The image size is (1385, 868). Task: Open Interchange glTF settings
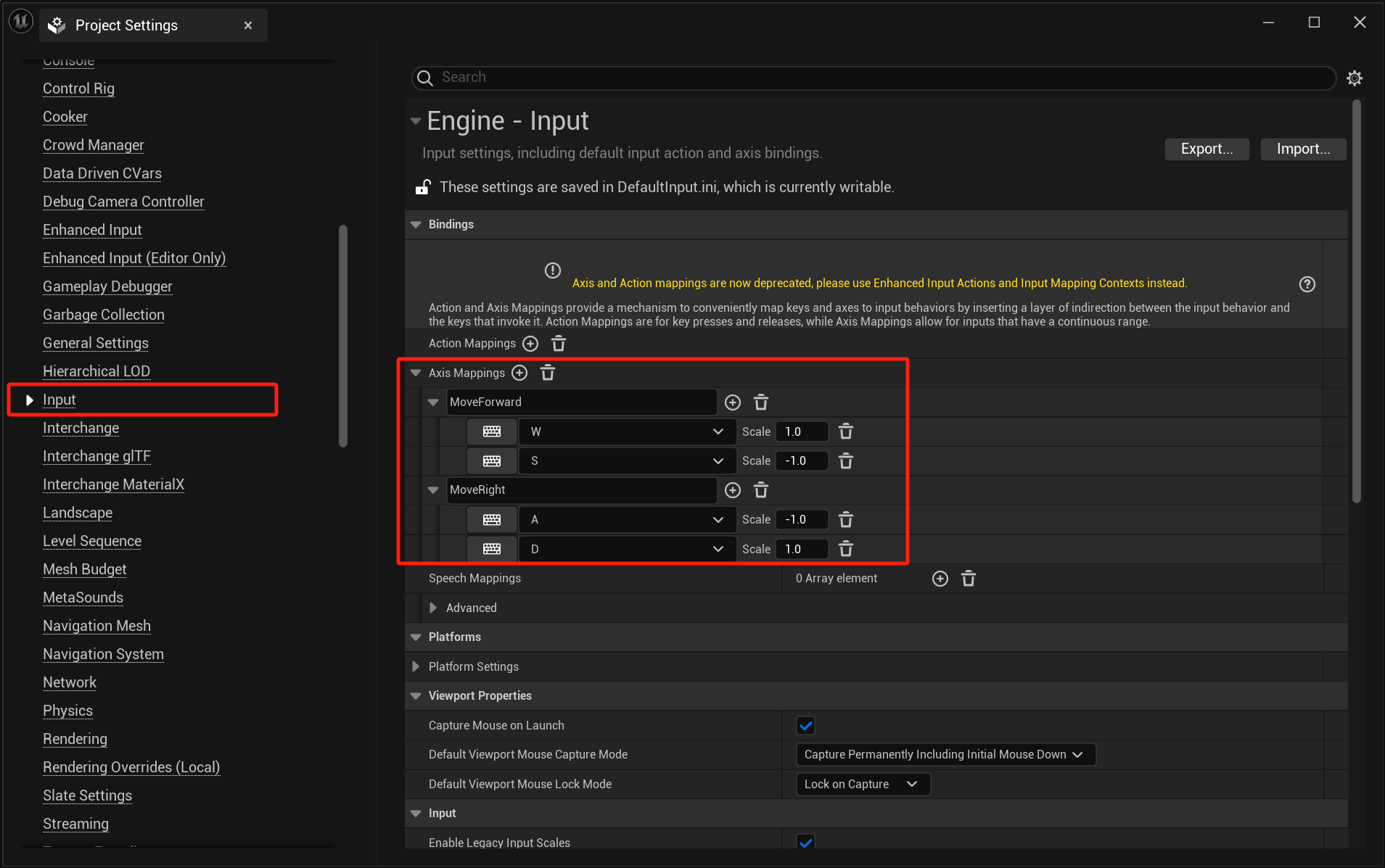[96, 456]
